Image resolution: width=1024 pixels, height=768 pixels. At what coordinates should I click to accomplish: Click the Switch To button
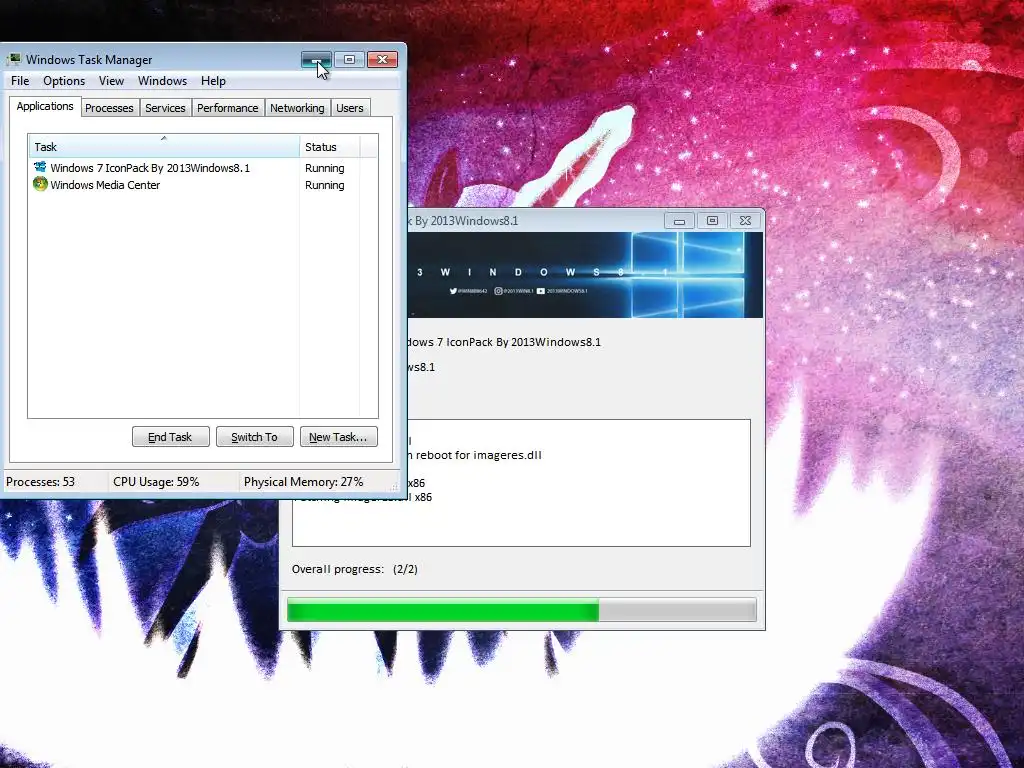click(x=254, y=437)
